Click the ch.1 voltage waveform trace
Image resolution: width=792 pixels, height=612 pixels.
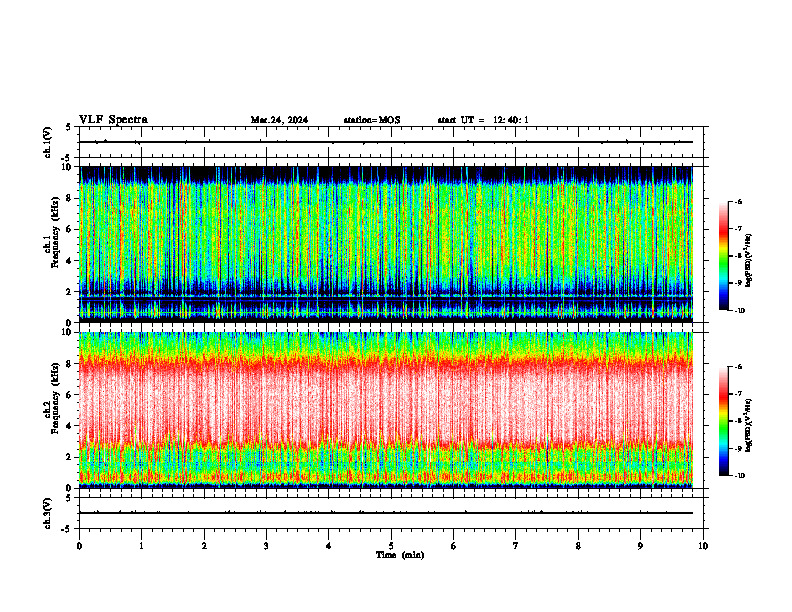(386, 142)
